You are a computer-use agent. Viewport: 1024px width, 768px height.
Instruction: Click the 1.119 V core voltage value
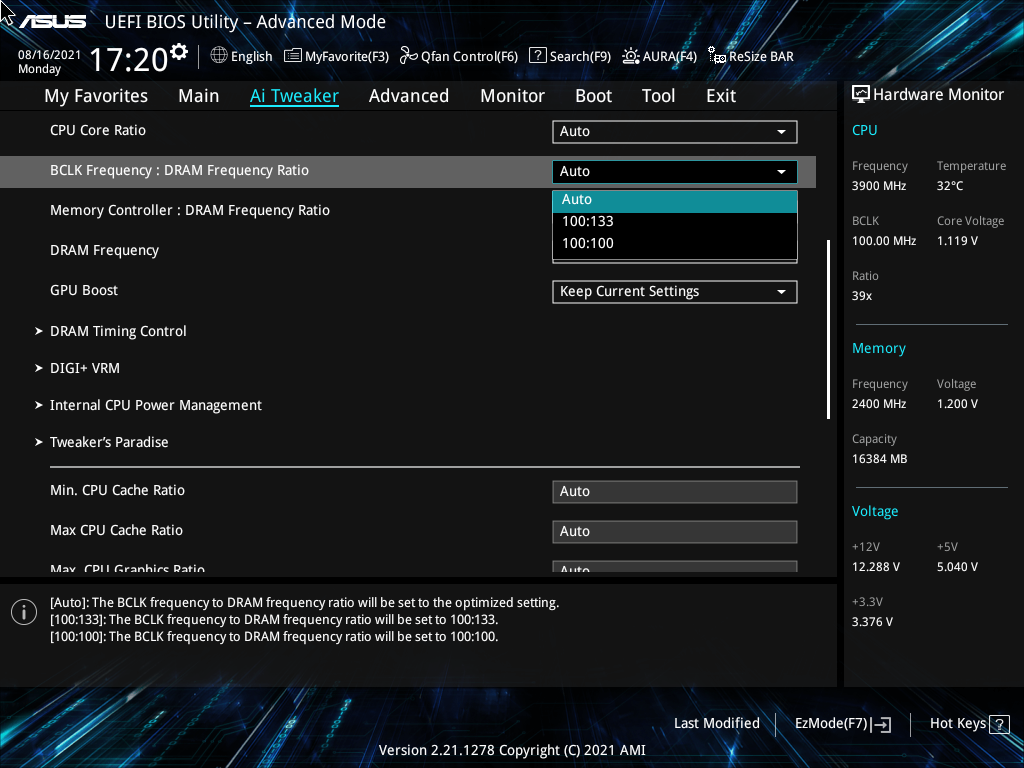(x=957, y=241)
